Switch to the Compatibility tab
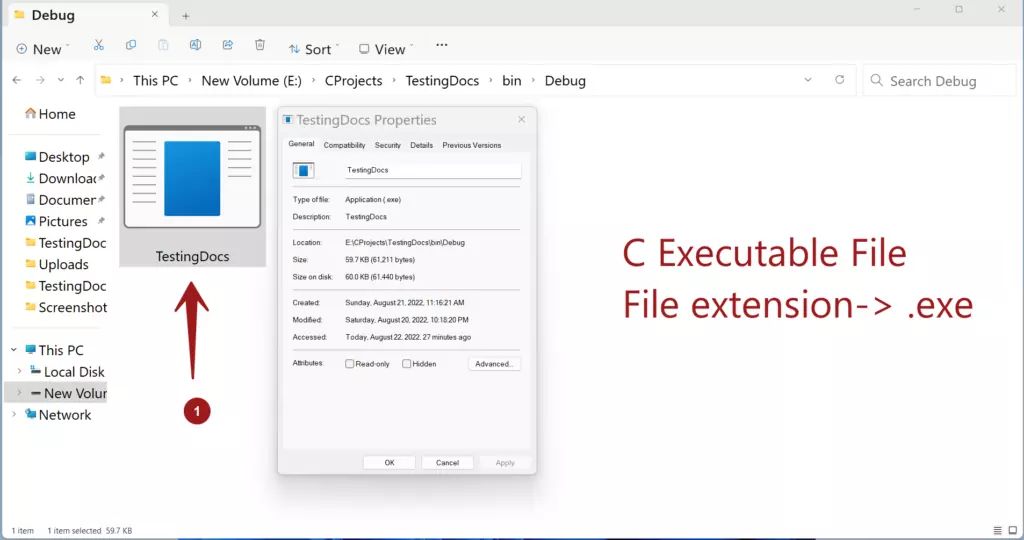The width and height of the screenshot is (1024, 540). [x=344, y=145]
